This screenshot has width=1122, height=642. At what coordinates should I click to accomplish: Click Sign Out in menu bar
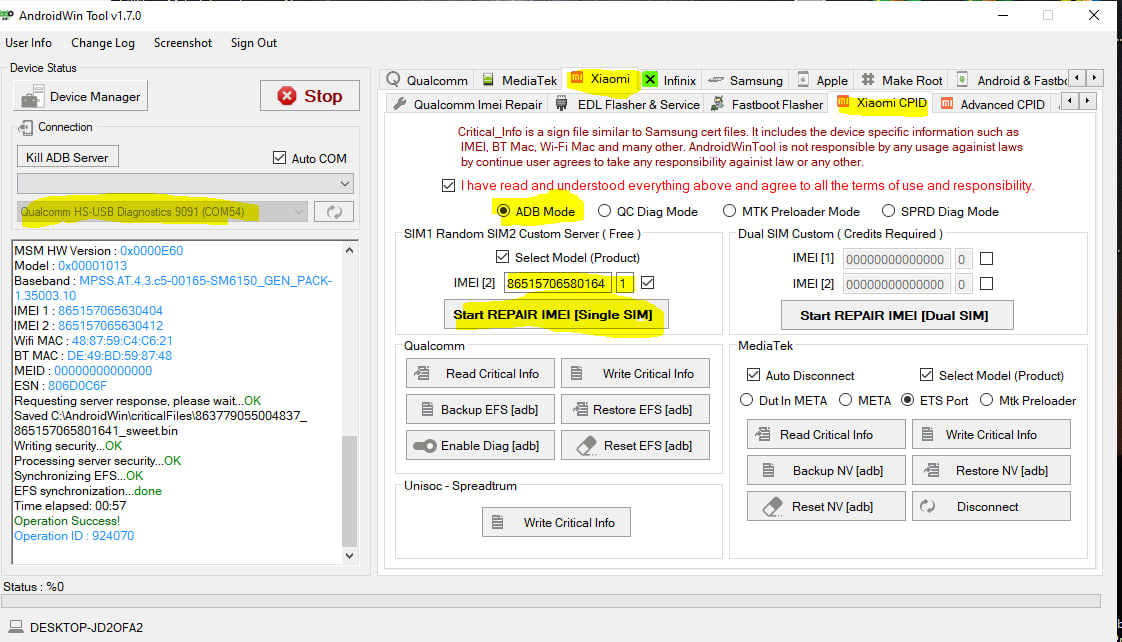pyautogui.click(x=253, y=43)
